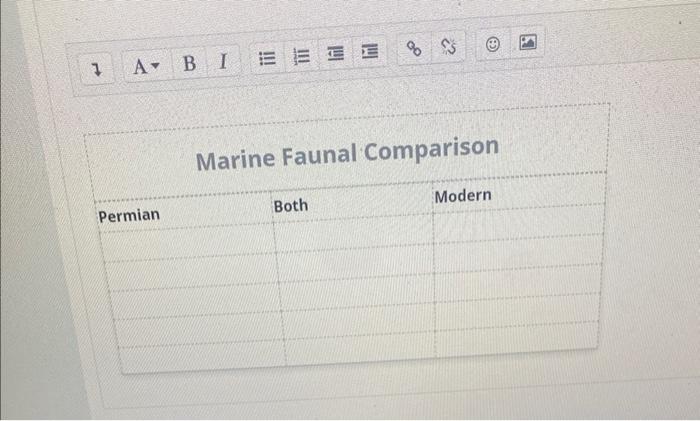700x421 pixels.
Task: Toggle bold formatting
Action: point(190,63)
